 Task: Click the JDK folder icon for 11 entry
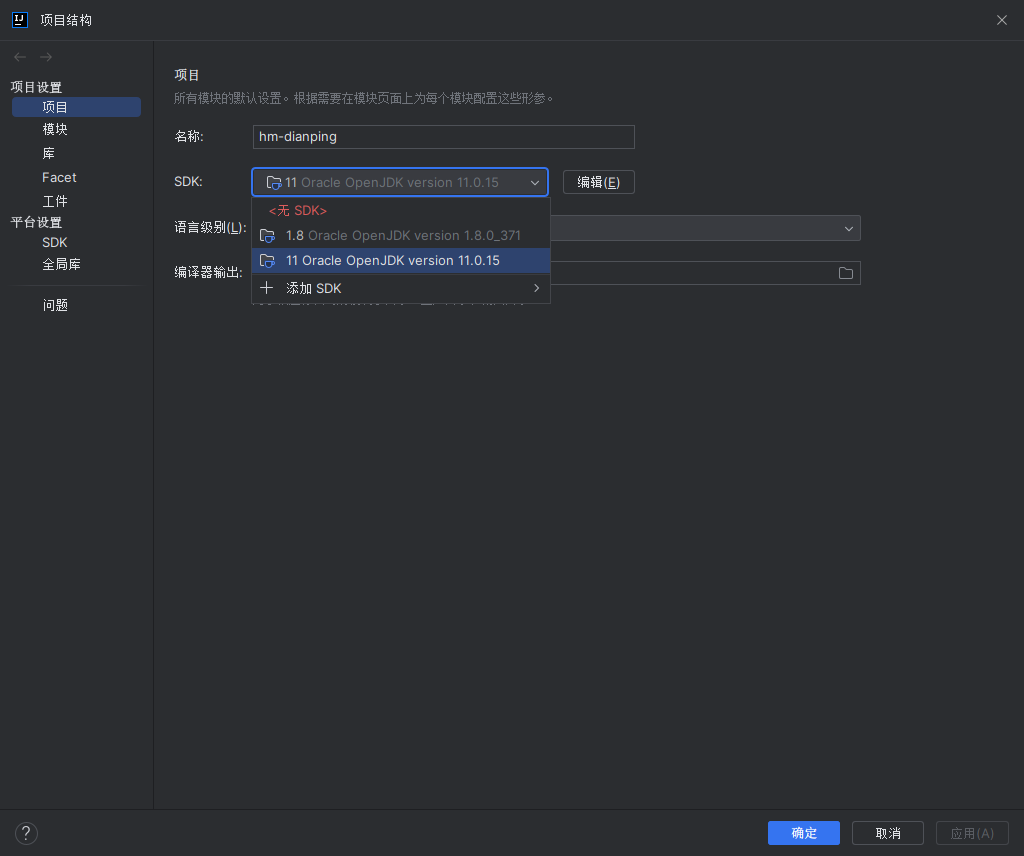[267, 261]
